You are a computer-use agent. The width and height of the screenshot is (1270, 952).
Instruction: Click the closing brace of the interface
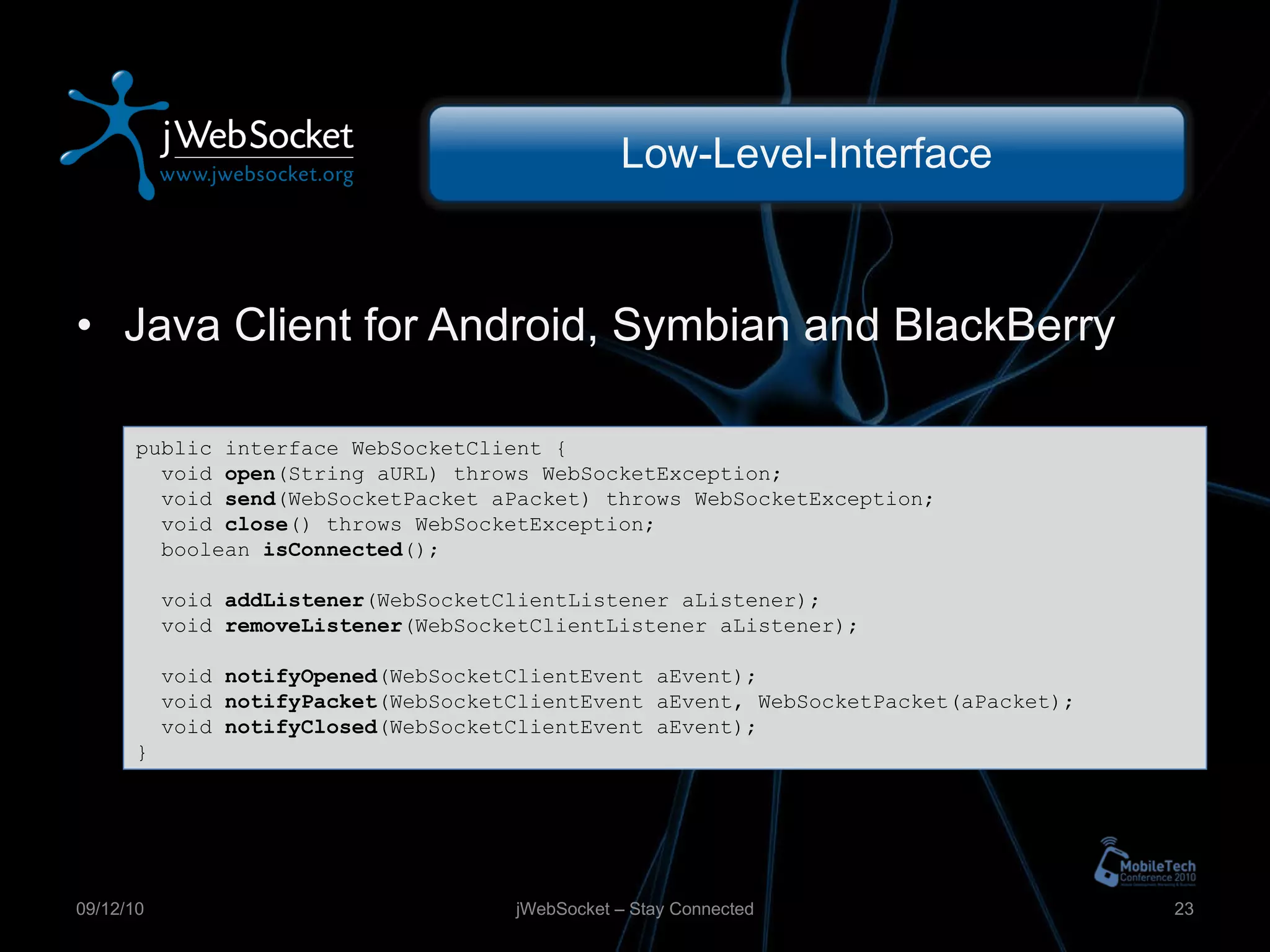coord(142,752)
